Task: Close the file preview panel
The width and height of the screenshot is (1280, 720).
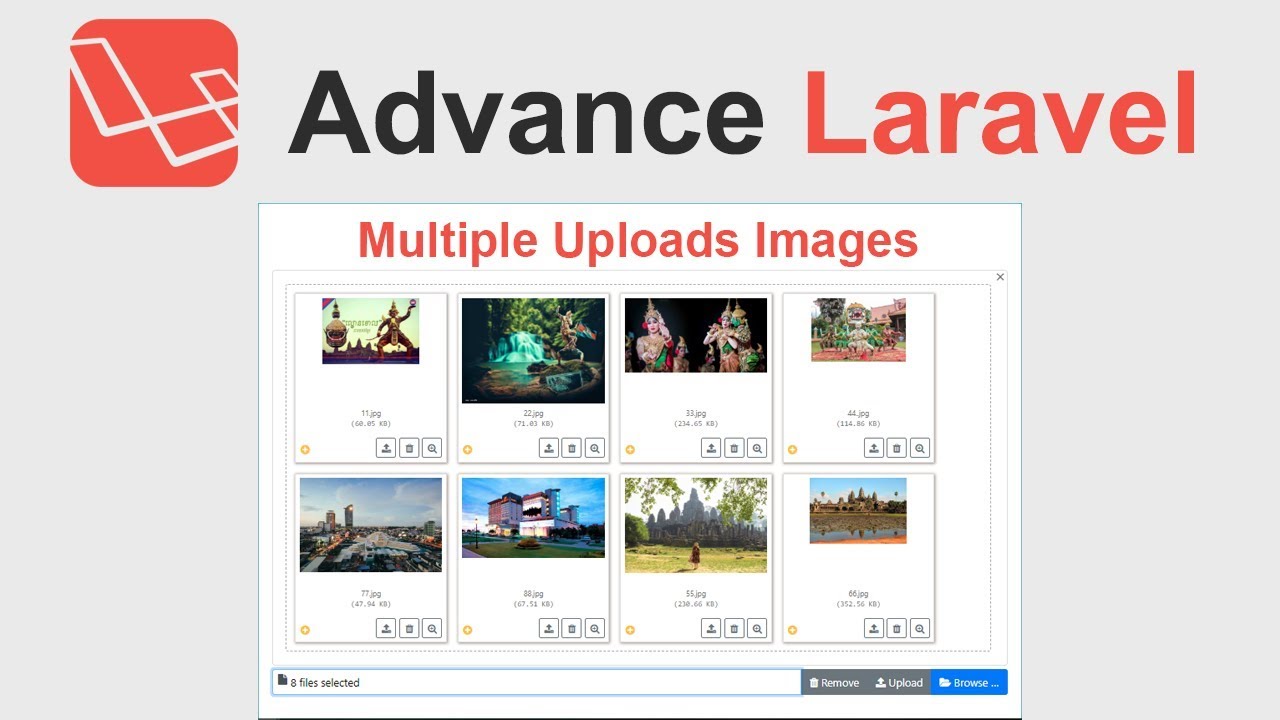Action: pyautogui.click(x=1000, y=277)
